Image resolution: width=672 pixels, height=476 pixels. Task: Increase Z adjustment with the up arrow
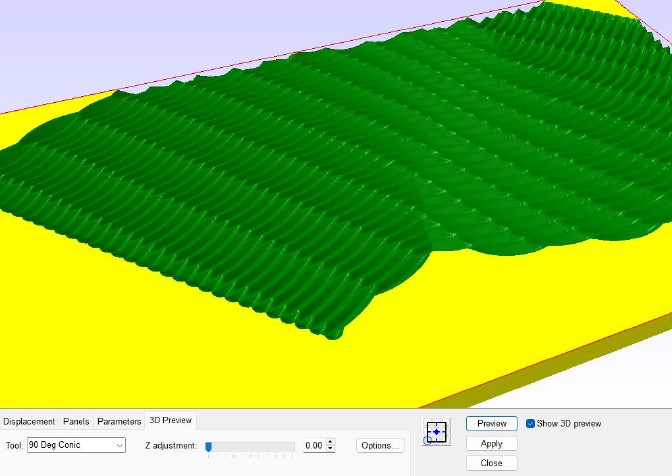[331, 442]
